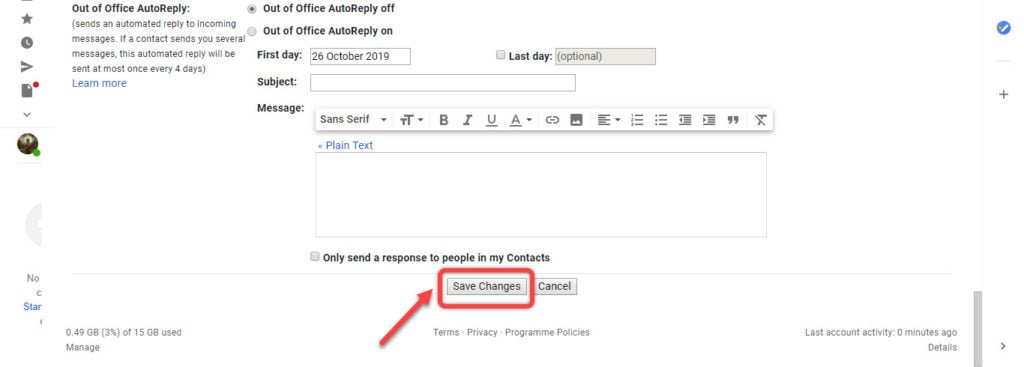Click the Save Changes button
The image size is (1024, 367).
487,286
